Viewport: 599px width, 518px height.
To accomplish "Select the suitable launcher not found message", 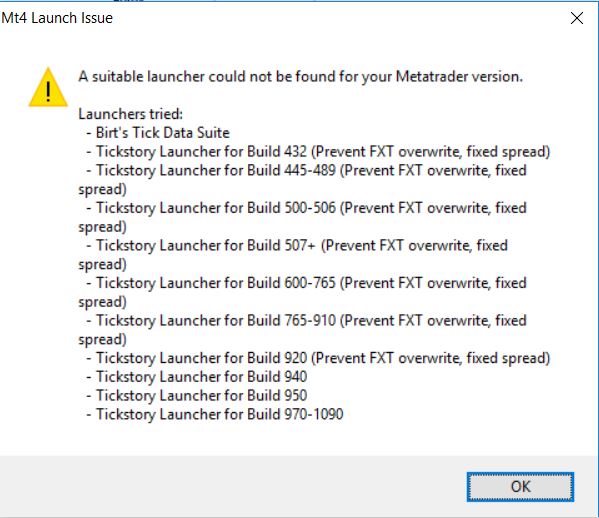I will tap(300, 76).
